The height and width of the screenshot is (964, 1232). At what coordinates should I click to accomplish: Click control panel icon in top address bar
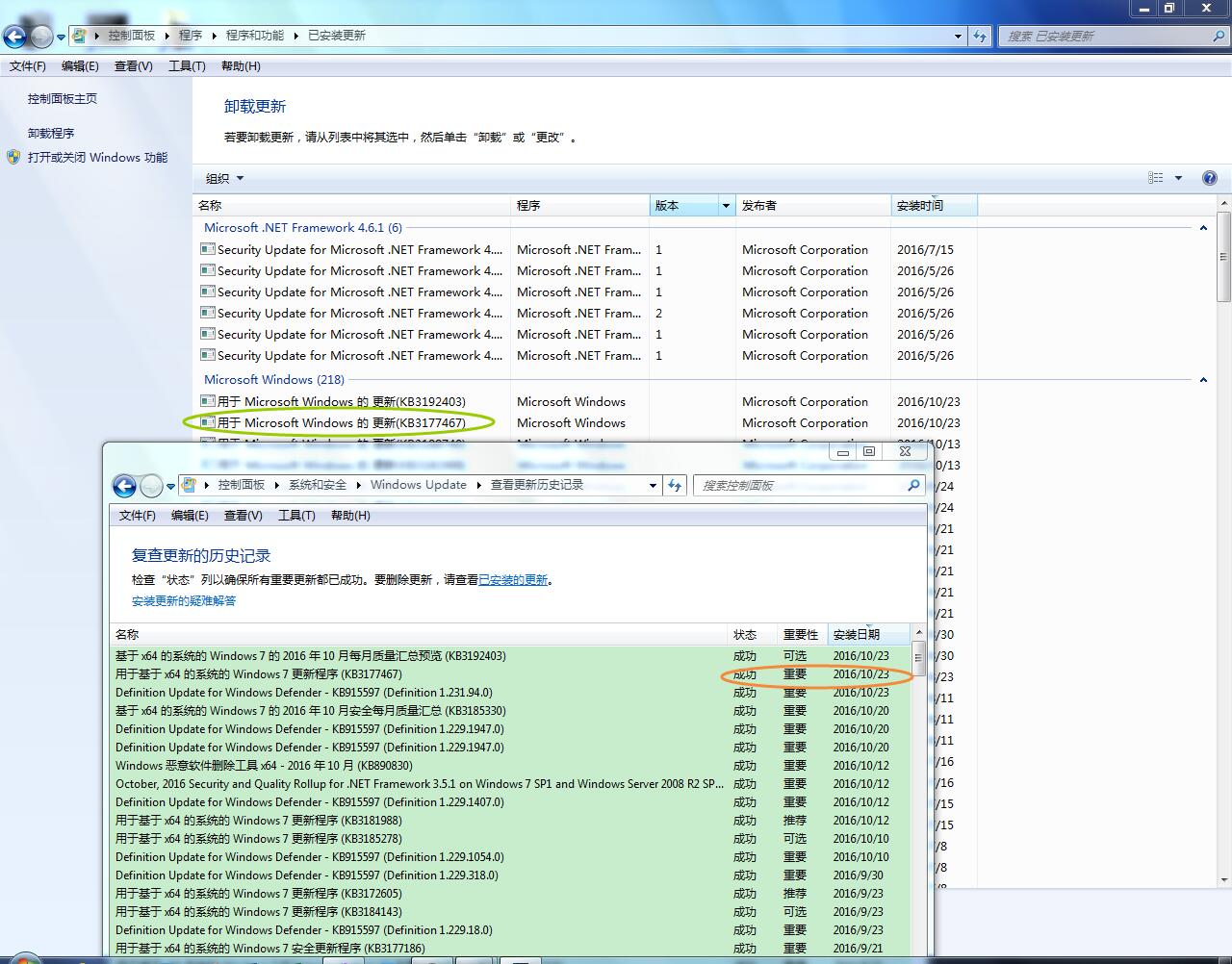79,36
